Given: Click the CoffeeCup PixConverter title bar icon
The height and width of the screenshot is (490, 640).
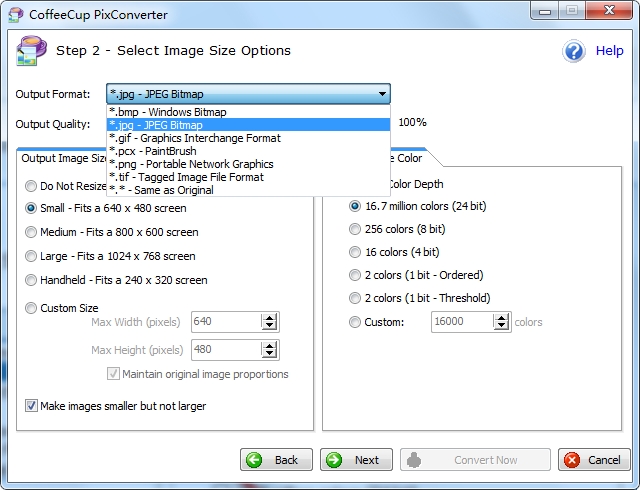Looking at the screenshot, I should [14, 11].
